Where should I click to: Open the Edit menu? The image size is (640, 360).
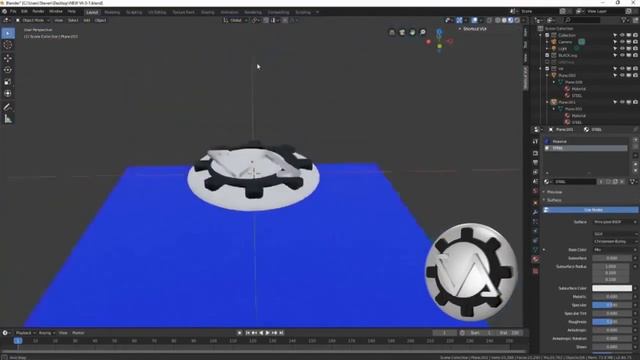click(x=24, y=11)
